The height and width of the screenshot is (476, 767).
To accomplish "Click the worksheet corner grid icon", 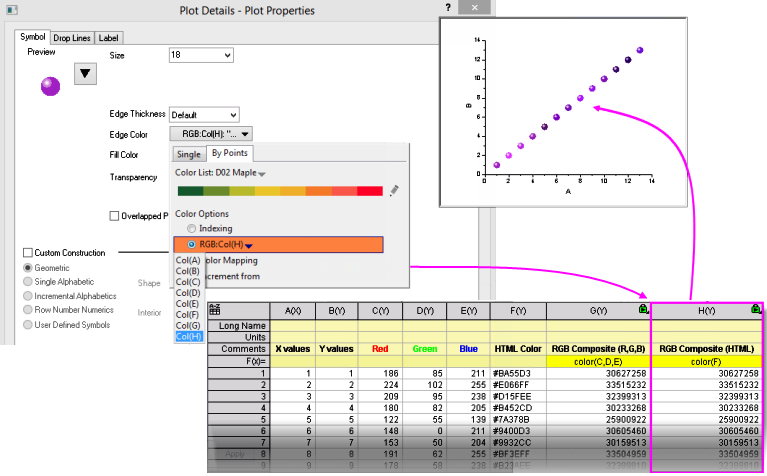I will [215, 311].
